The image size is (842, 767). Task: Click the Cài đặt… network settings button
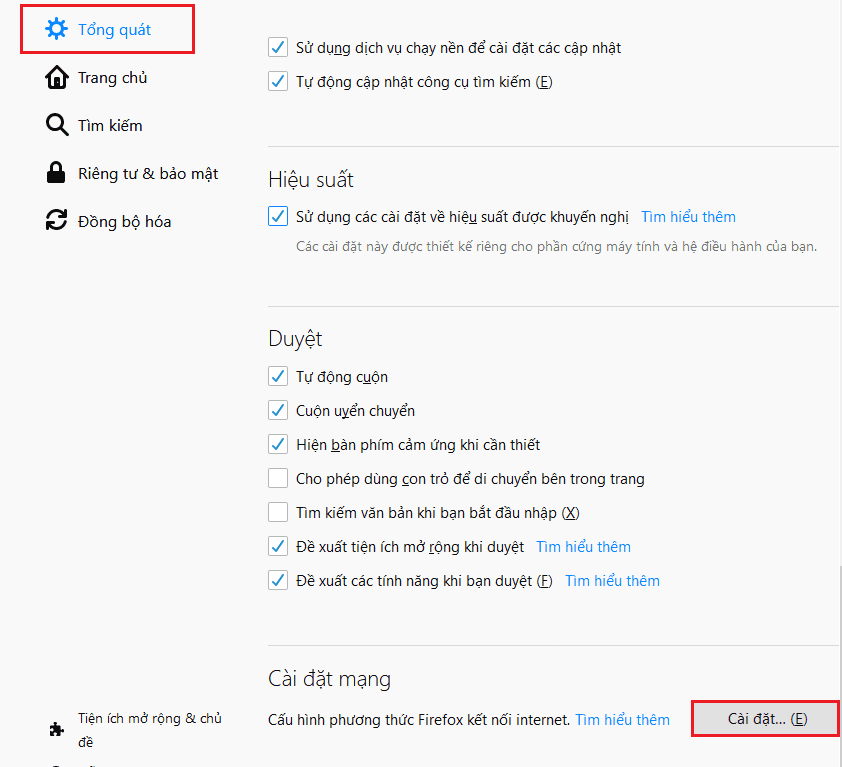click(767, 720)
